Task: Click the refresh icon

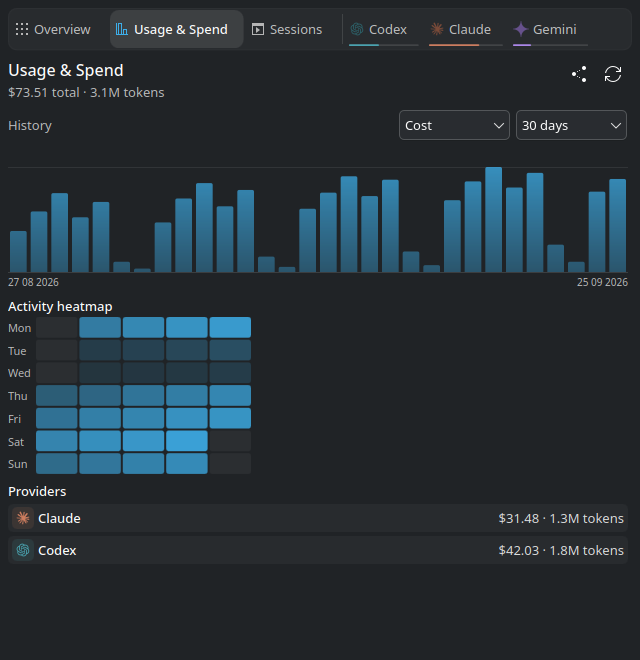Action: click(613, 75)
